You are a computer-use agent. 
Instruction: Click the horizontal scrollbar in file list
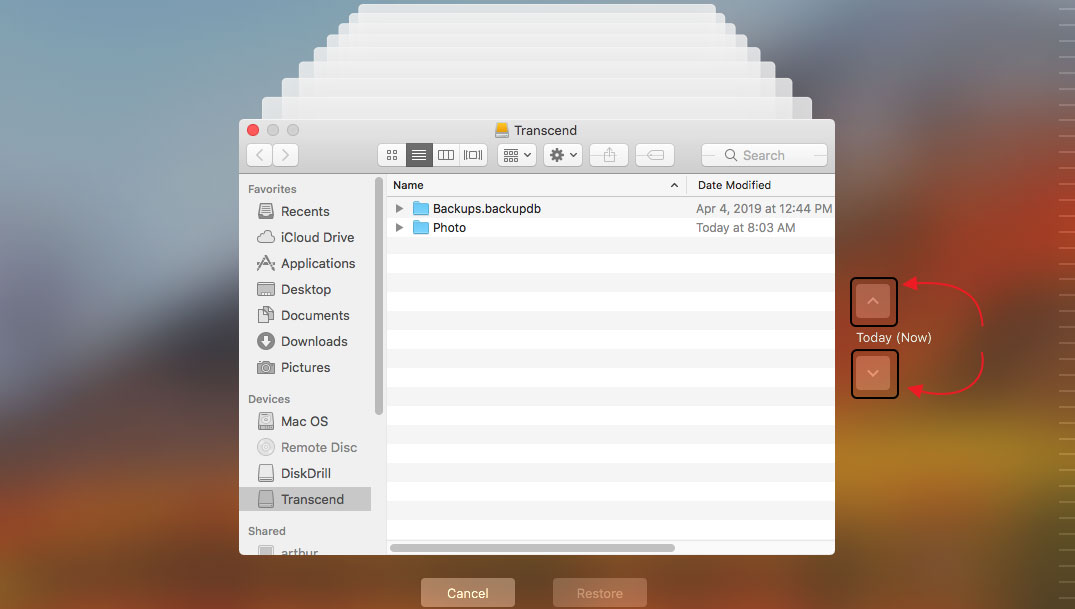pos(533,547)
